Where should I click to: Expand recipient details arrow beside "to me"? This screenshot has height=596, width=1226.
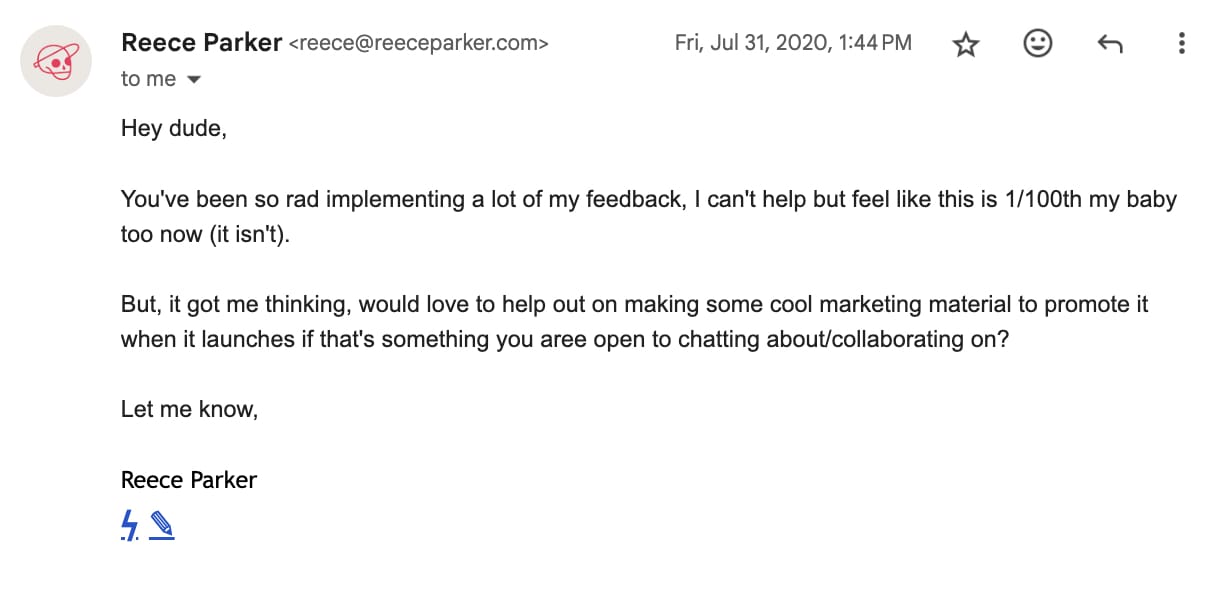[x=194, y=80]
